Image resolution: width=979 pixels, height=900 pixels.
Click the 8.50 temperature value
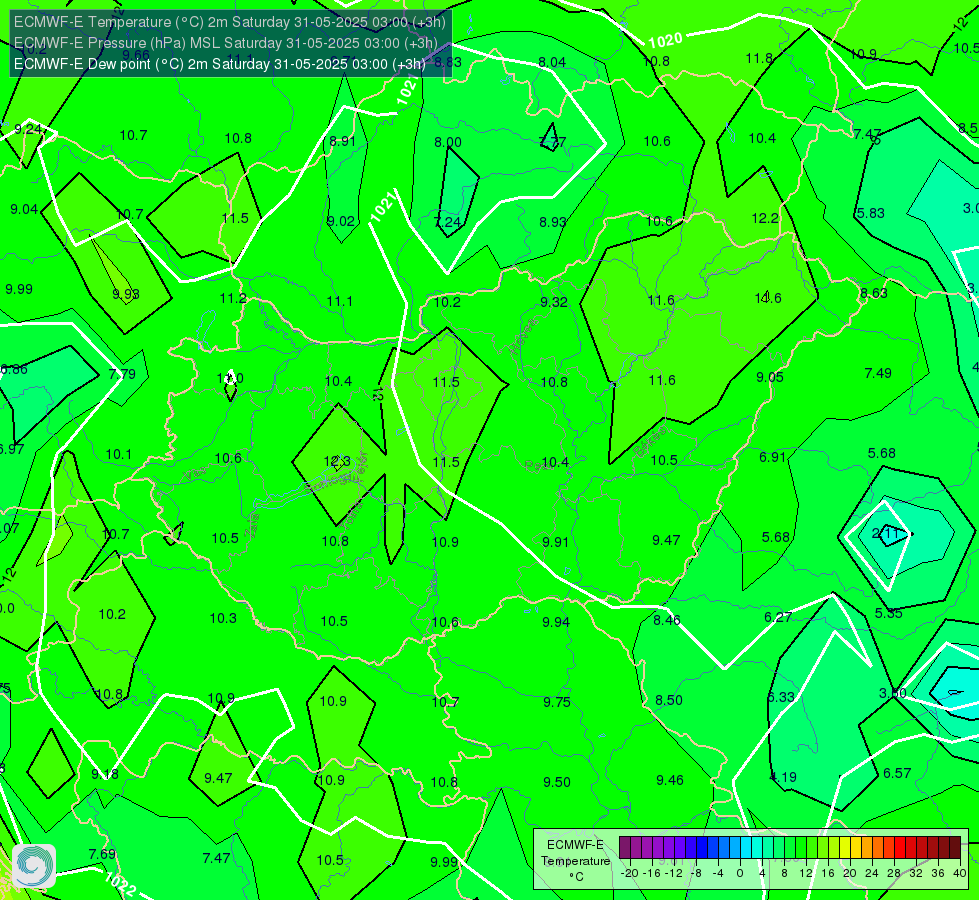pyautogui.click(x=669, y=700)
